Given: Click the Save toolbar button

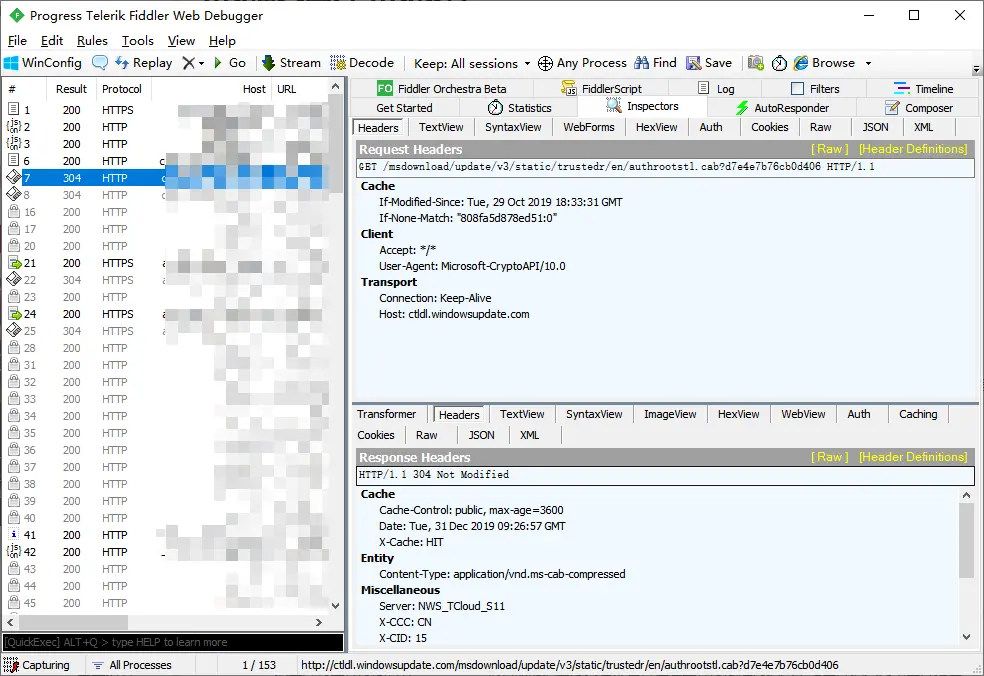Looking at the screenshot, I should click(709, 63).
